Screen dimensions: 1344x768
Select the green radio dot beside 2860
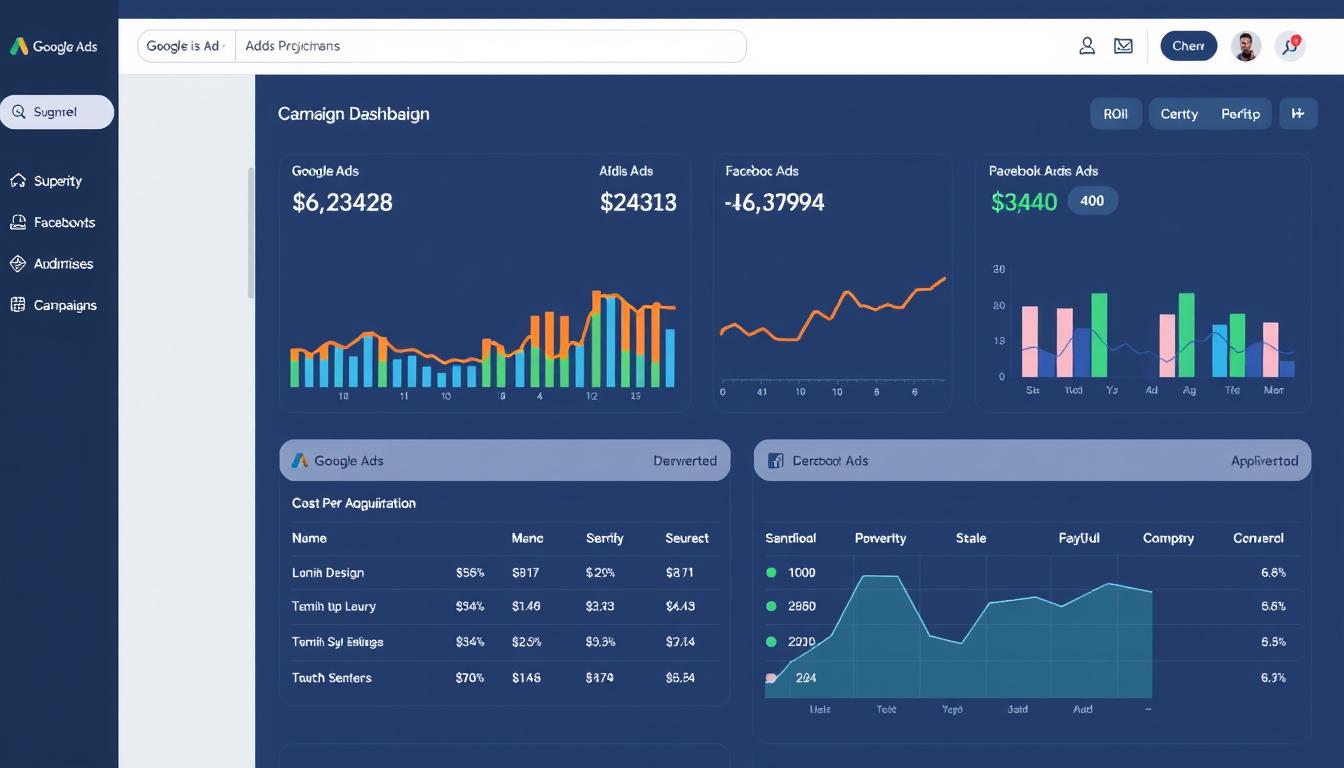[x=771, y=606]
